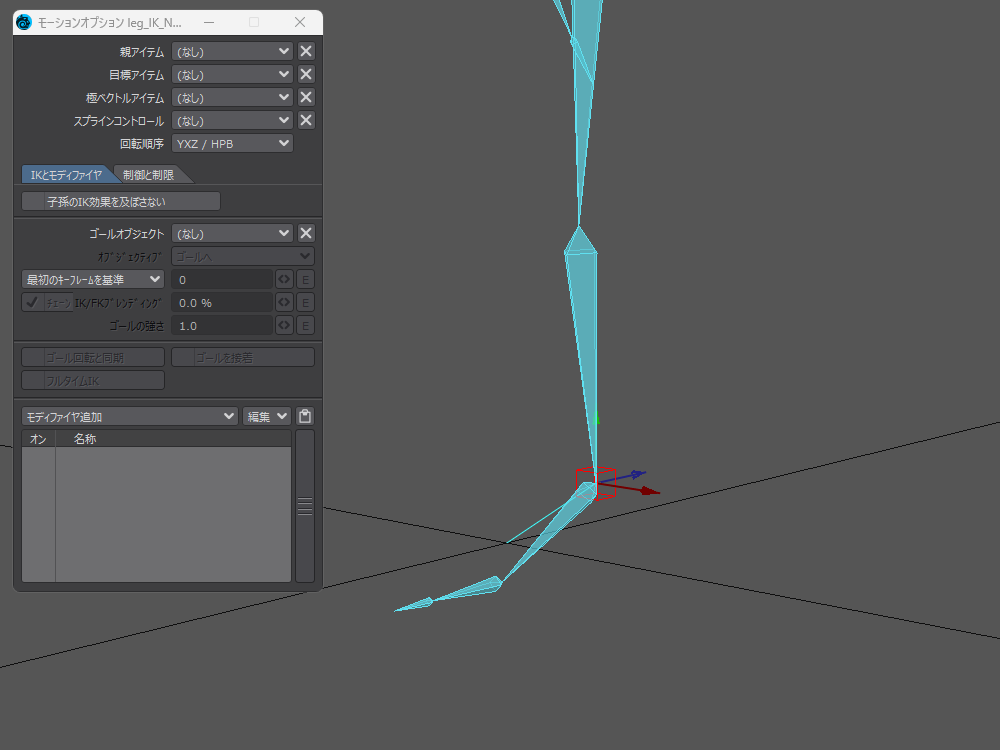This screenshot has height=750, width=1000.
Task: Toggle the チェーン IK/FK checkbox
Action: tap(32, 302)
